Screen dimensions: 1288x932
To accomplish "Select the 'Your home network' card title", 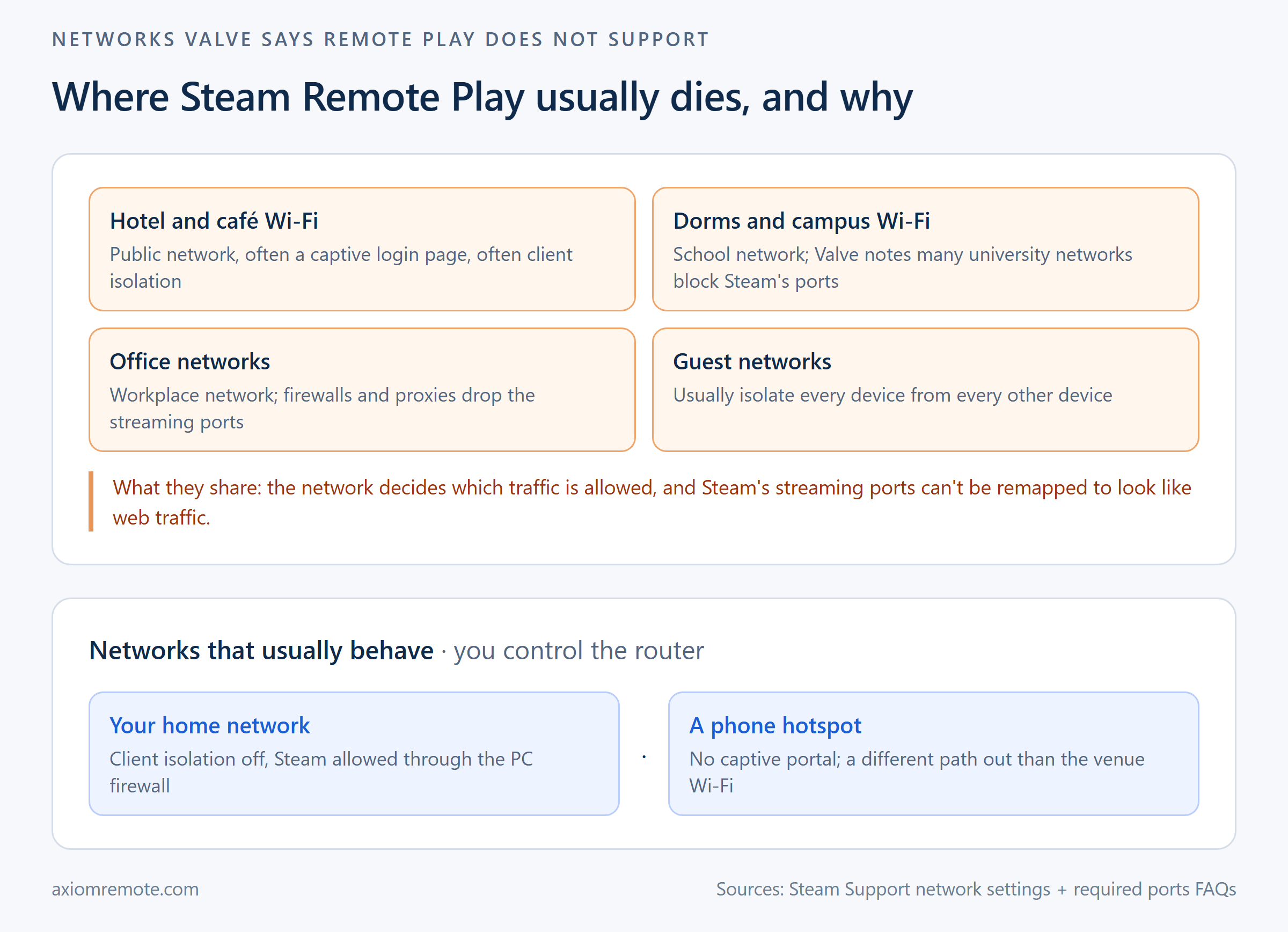I will click(x=209, y=726).
